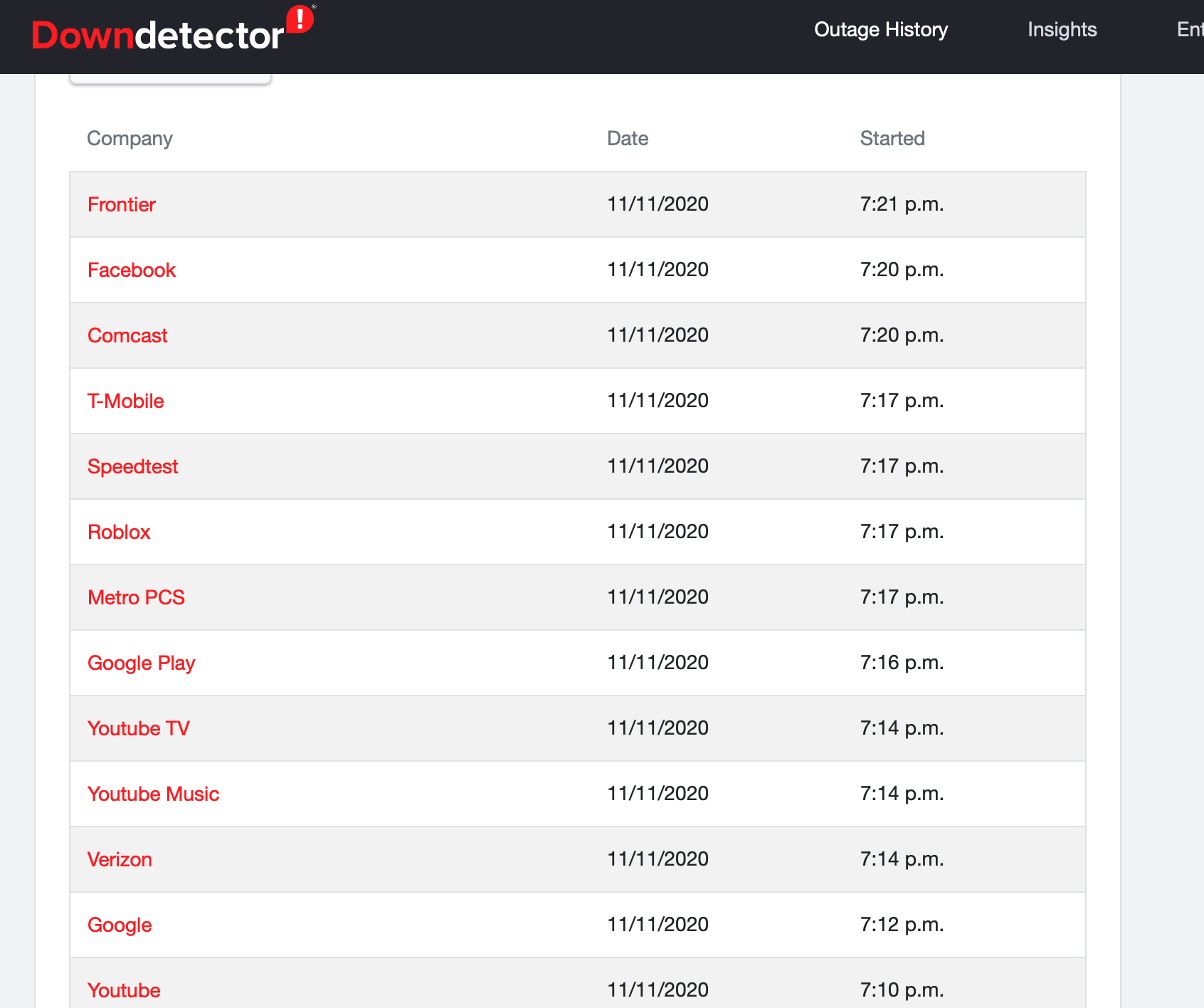This screenshot has height=1008, width=1204.
Task: Click the Comcast row's 7:20 p.m. time
Action: [x=902, y=335]
